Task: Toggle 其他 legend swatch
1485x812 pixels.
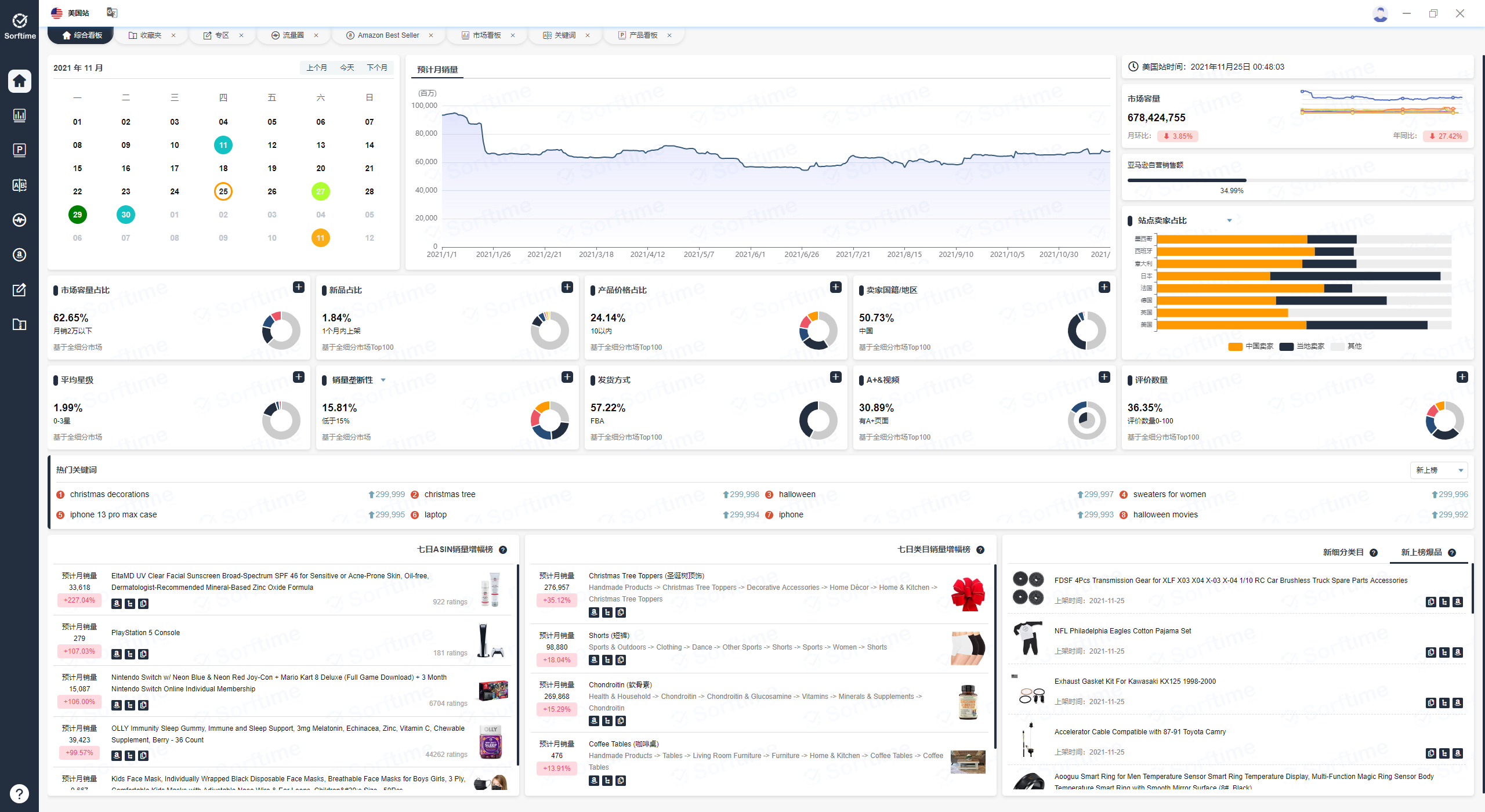Action: (1338, 347)
